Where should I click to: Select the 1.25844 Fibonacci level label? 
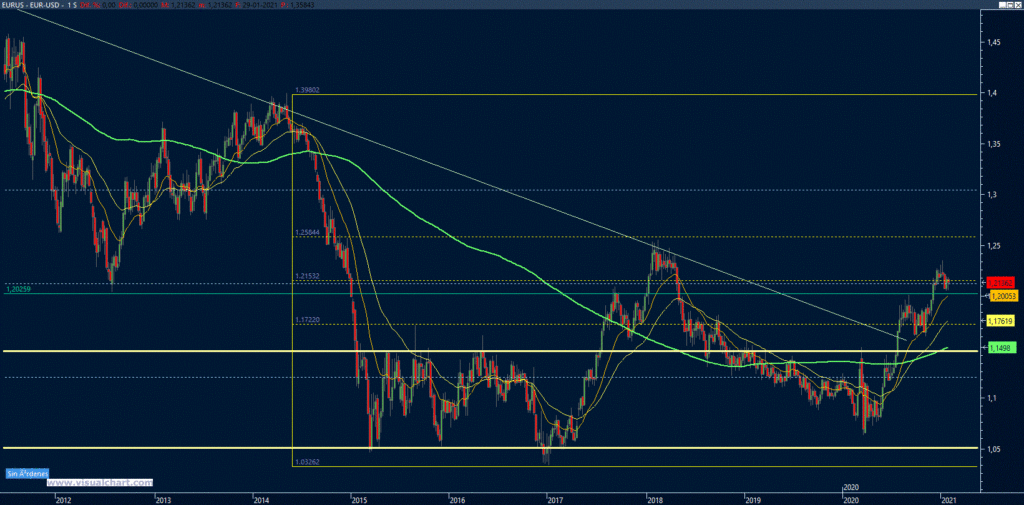click(x=306, y=232)
